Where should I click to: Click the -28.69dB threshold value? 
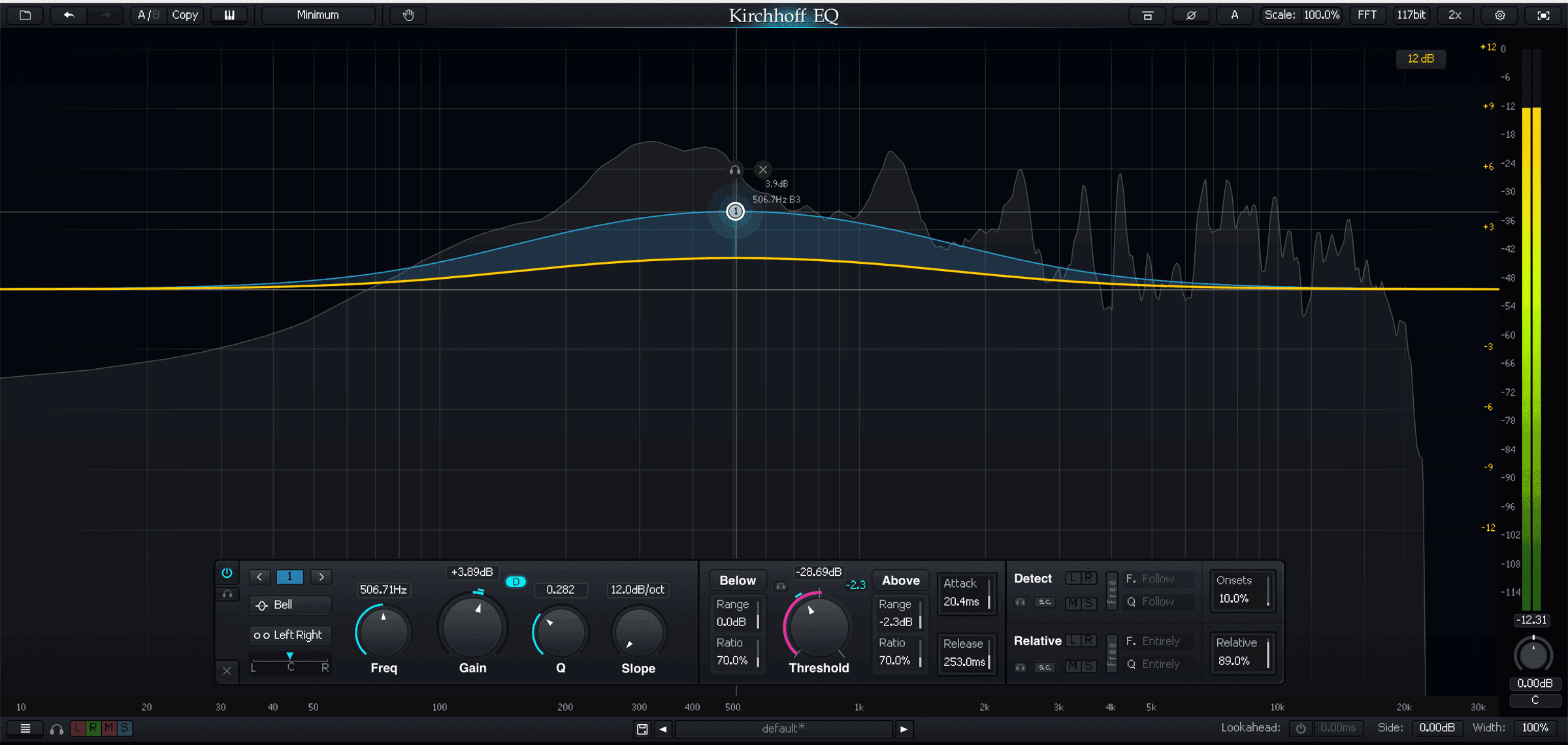tap(819, 572)
